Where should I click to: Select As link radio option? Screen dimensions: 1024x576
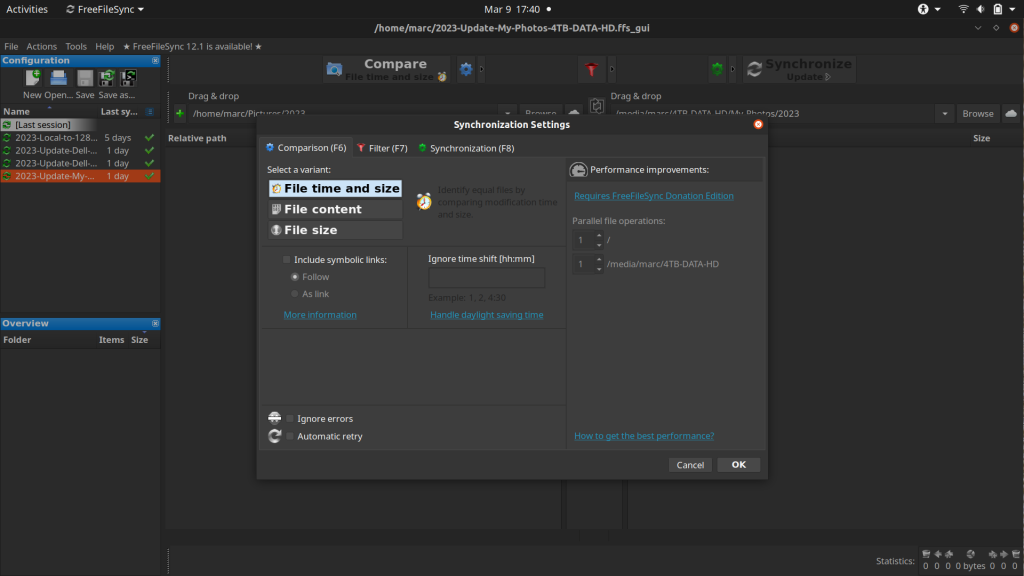[295, 294]
